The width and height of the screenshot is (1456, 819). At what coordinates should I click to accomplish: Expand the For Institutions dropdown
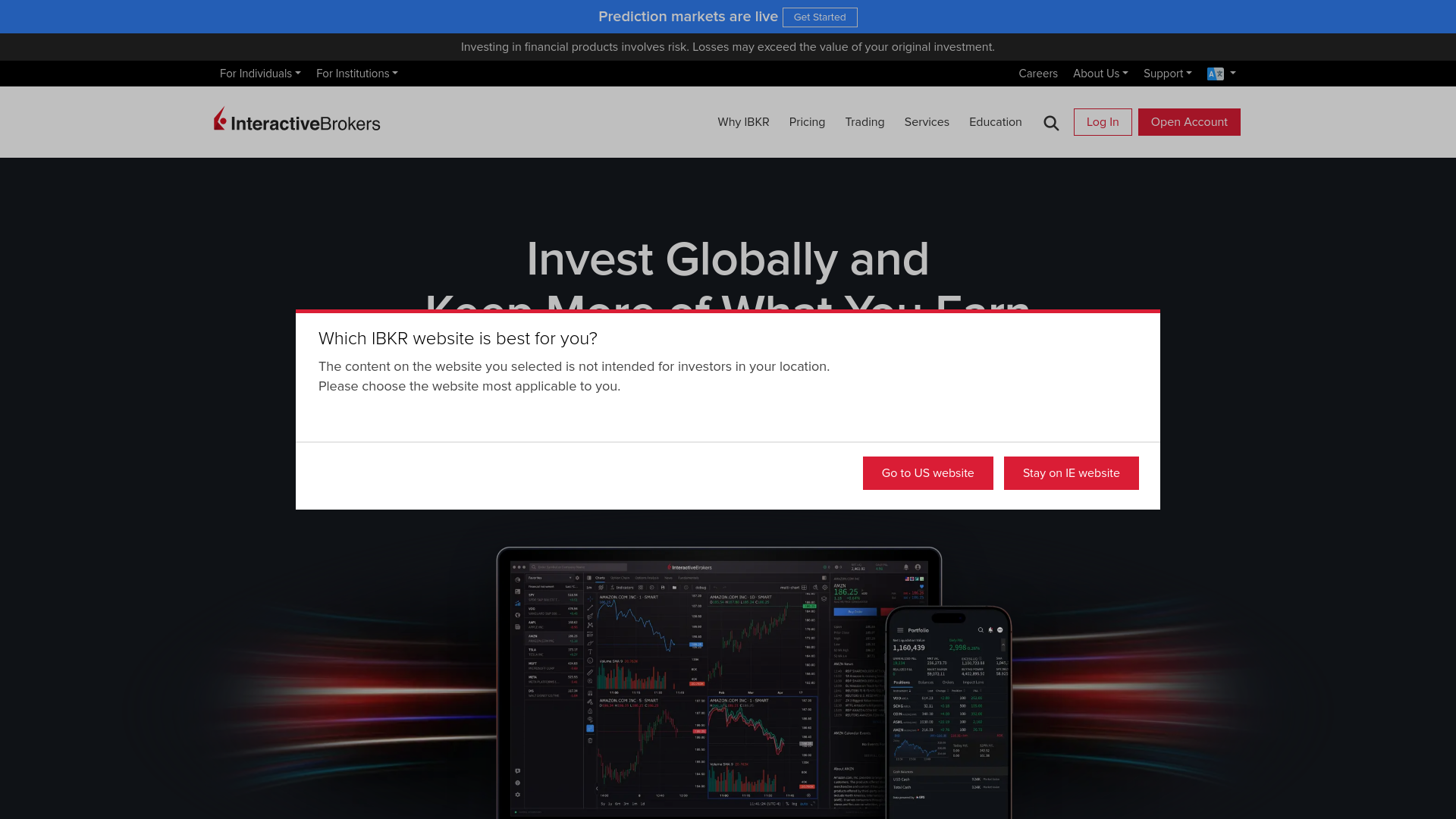357,74
